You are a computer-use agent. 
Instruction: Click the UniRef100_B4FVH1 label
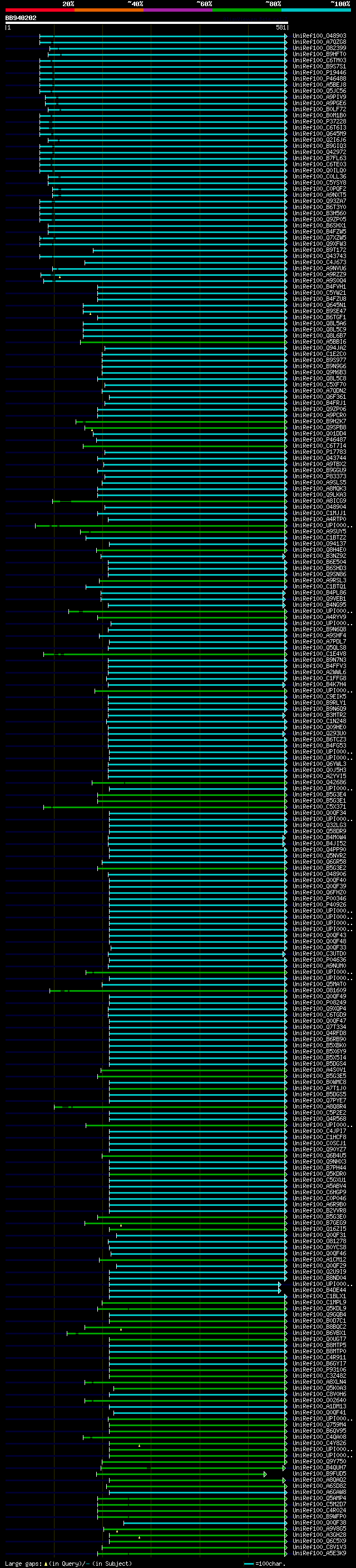coord(319,286)
